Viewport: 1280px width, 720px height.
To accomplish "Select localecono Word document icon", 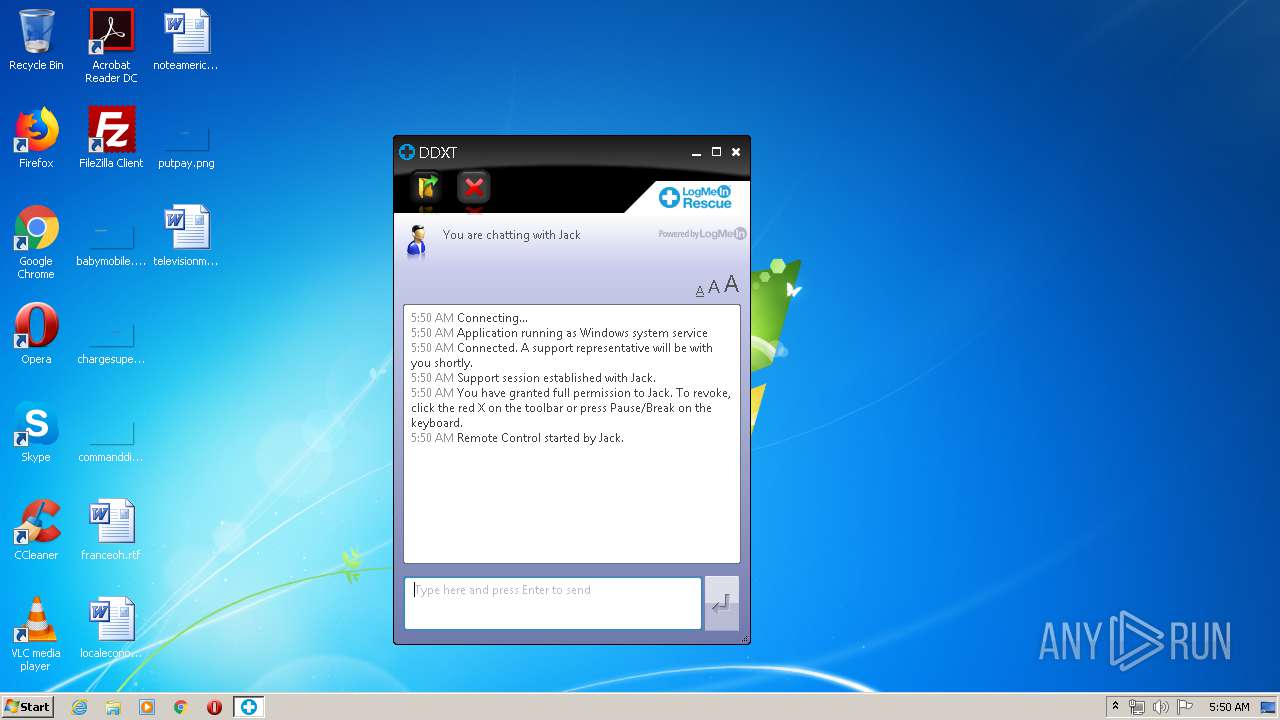I will pos(111,628).
